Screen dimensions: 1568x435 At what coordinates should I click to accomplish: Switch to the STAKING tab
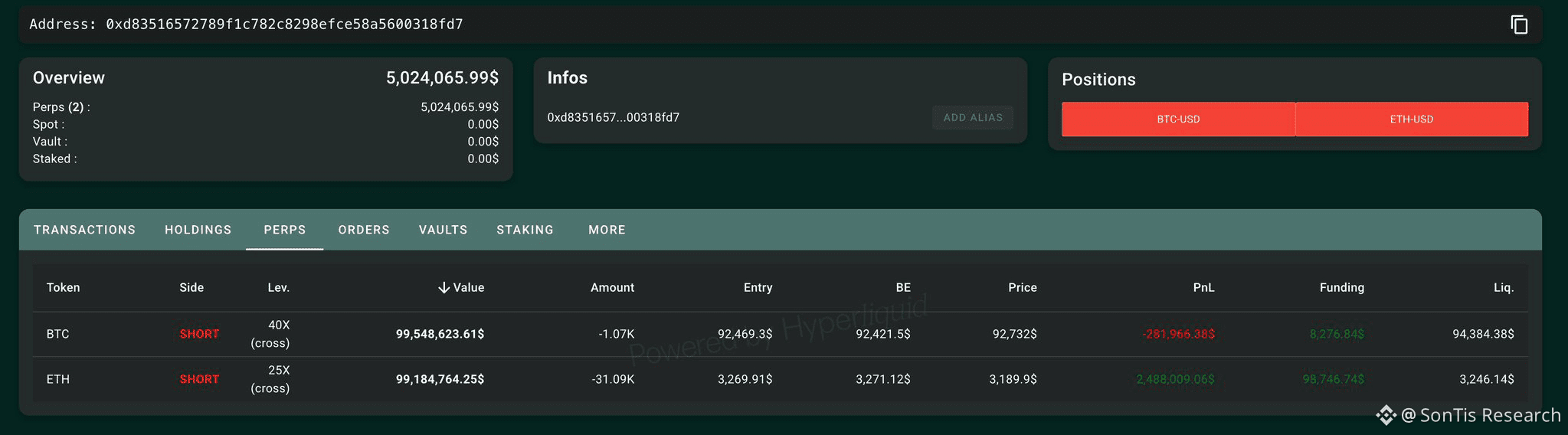[x=525, y=230]
